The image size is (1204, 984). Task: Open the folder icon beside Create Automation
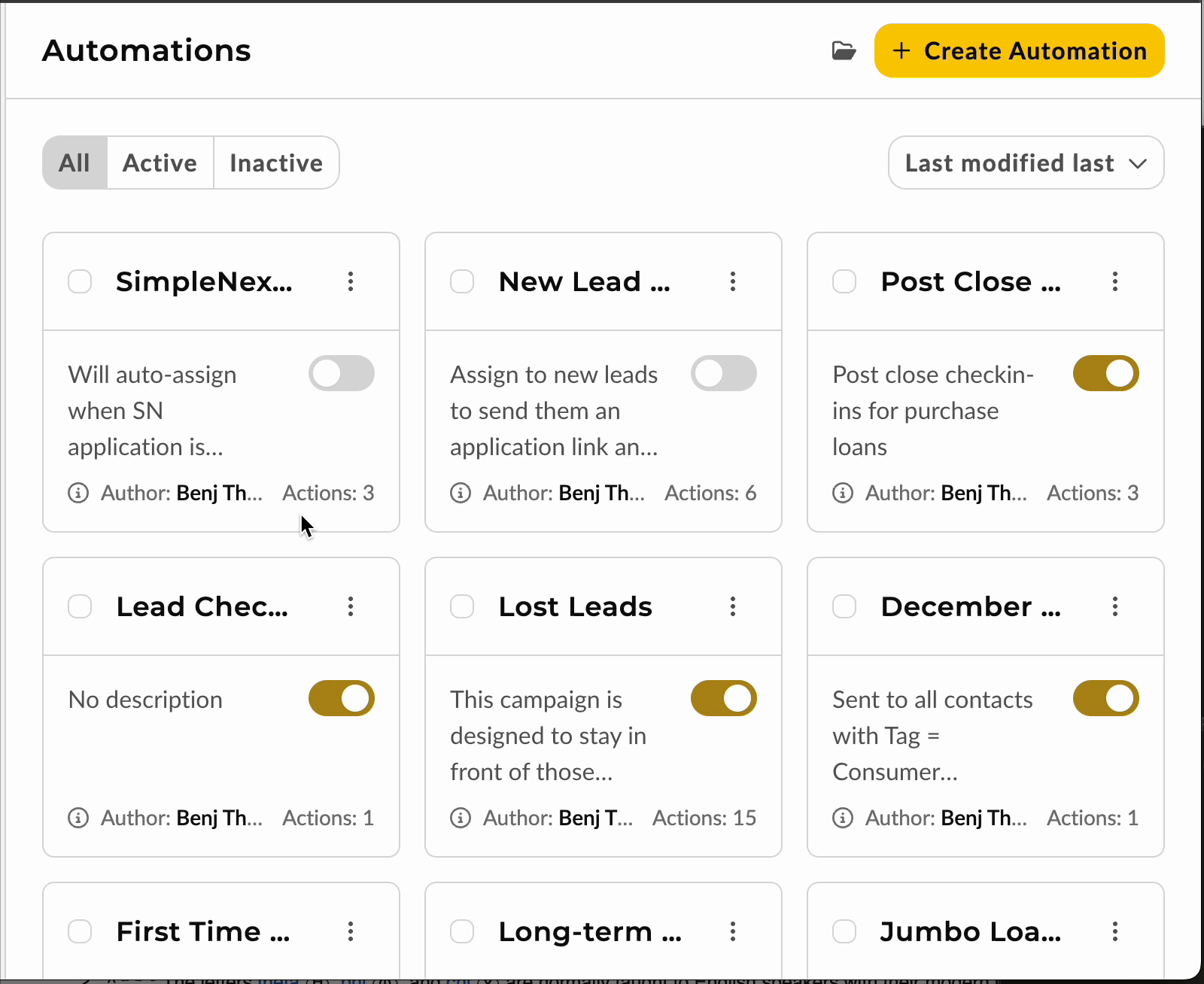tap(844, 51)
